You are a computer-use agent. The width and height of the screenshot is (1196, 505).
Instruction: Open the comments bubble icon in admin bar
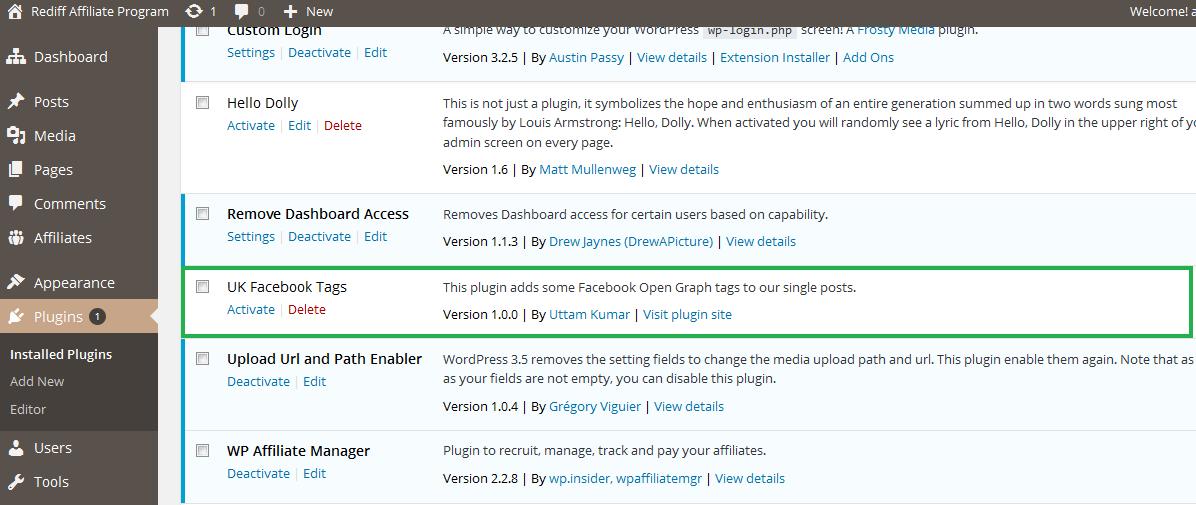point(243,11)
